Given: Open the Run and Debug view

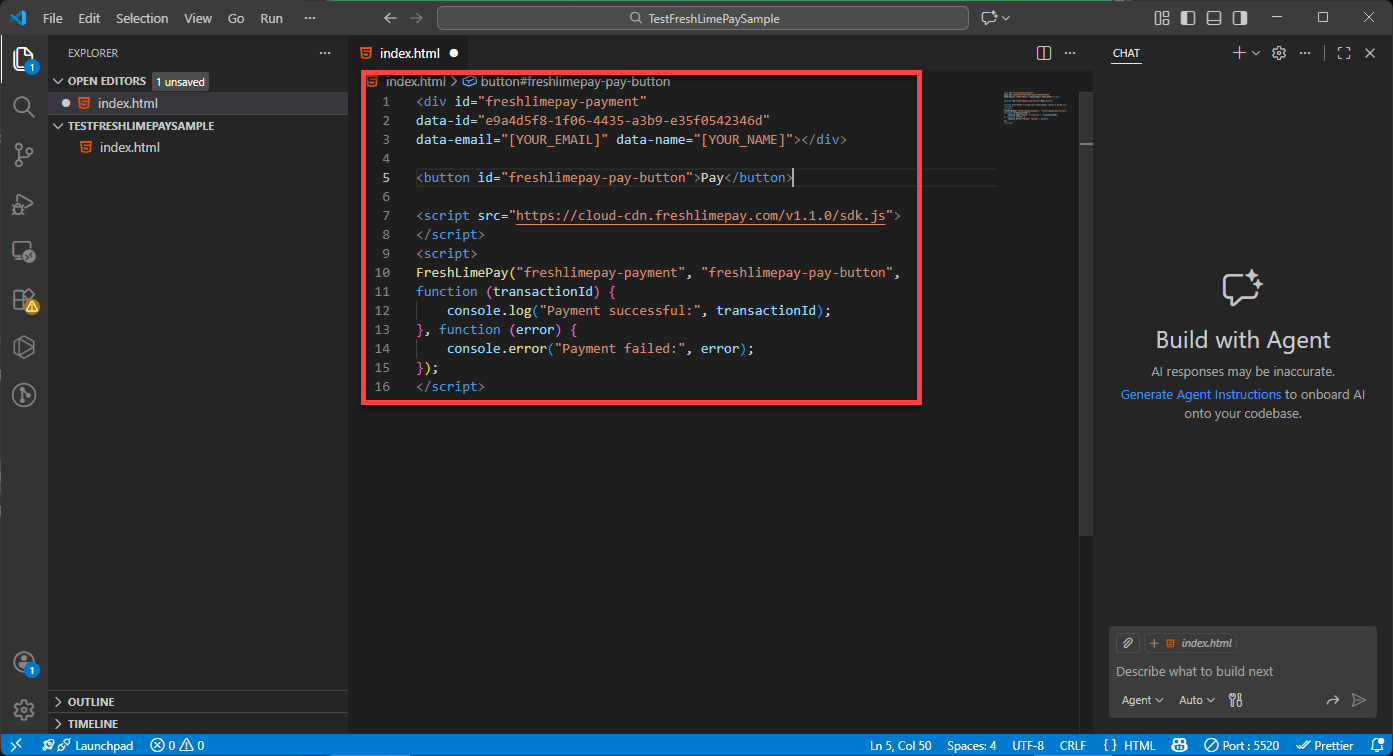Looking at the screenshot, I should pyautogui.click(x=23, y=204).
